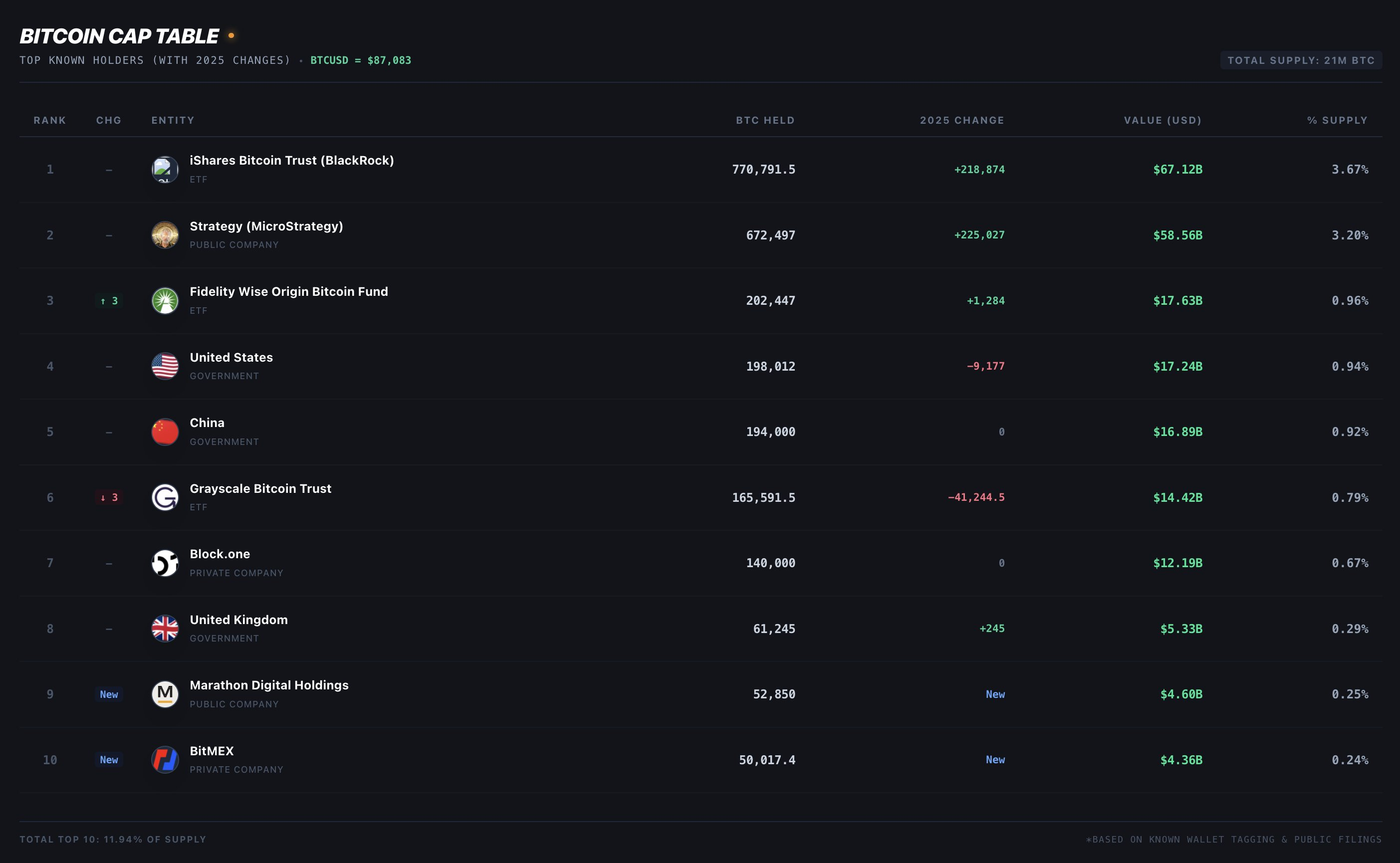Screen dimensions: 1400x863
Task: Click the Grayscale G logo icon
Action: [165, 498]
